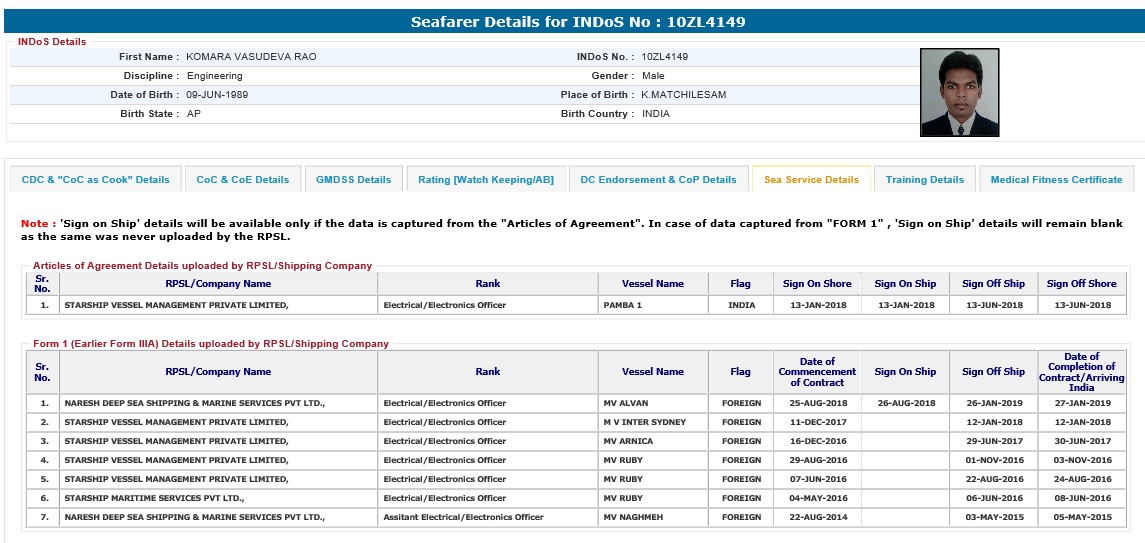
Task: Open the GMDSS Details tab
Action: pos(353,180)
